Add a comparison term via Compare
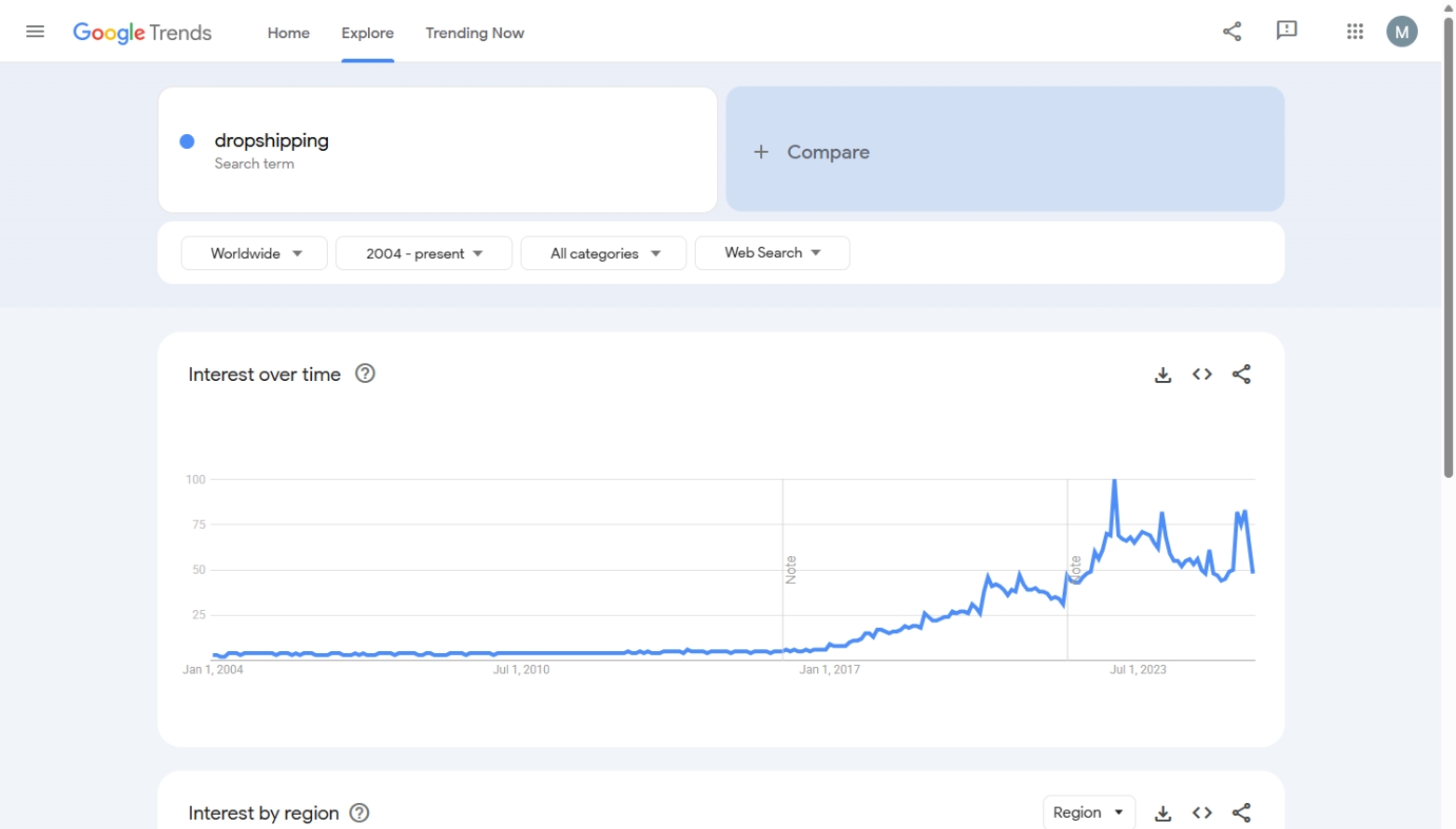 (1004, 150)
